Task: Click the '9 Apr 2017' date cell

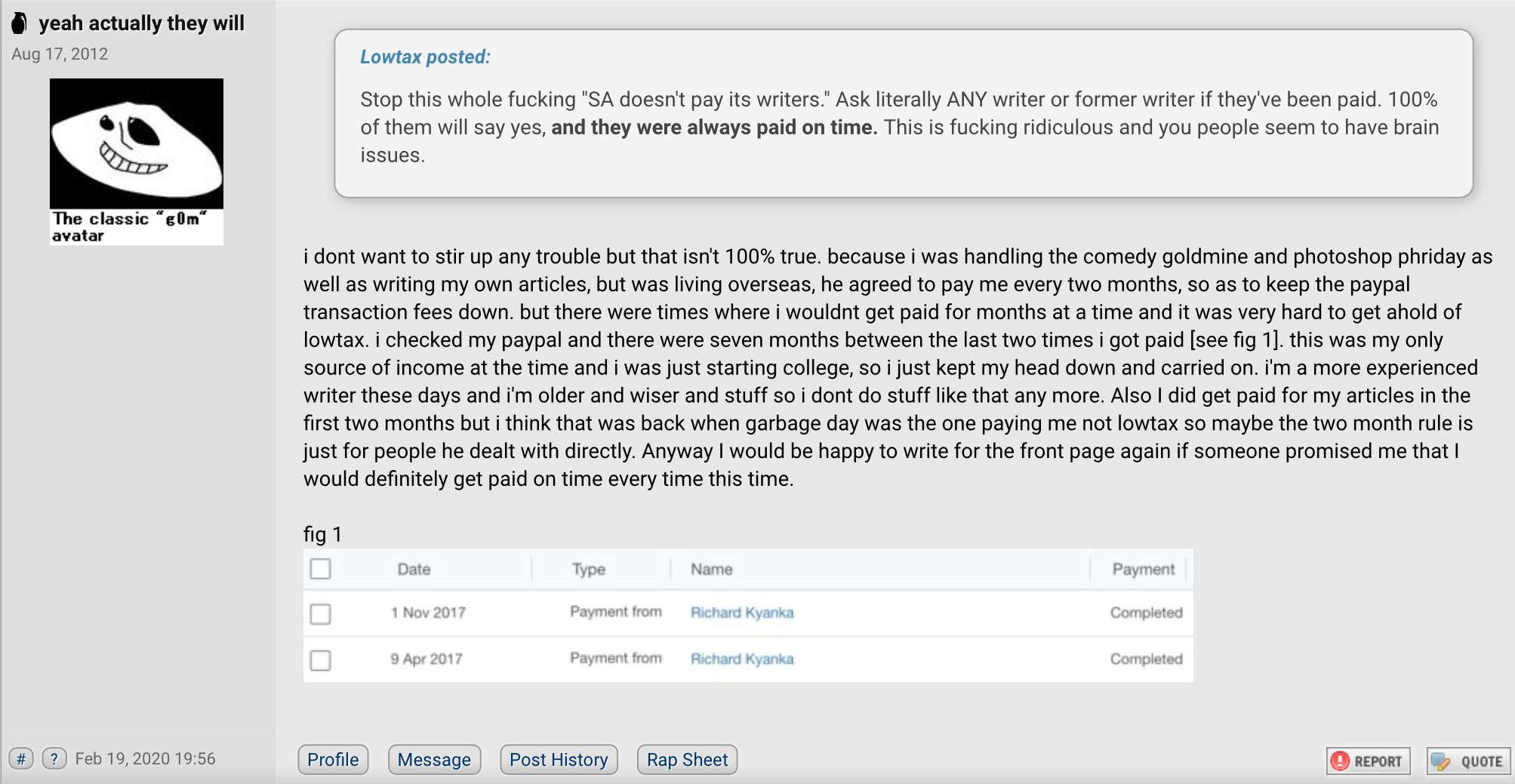Action: pos(426,659)
